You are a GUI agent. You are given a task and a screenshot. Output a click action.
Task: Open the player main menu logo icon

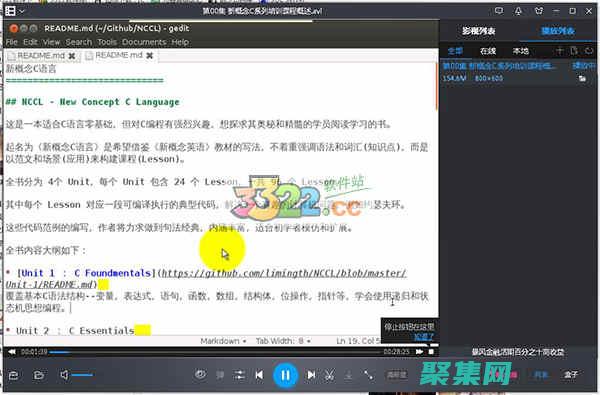[10, 11]
